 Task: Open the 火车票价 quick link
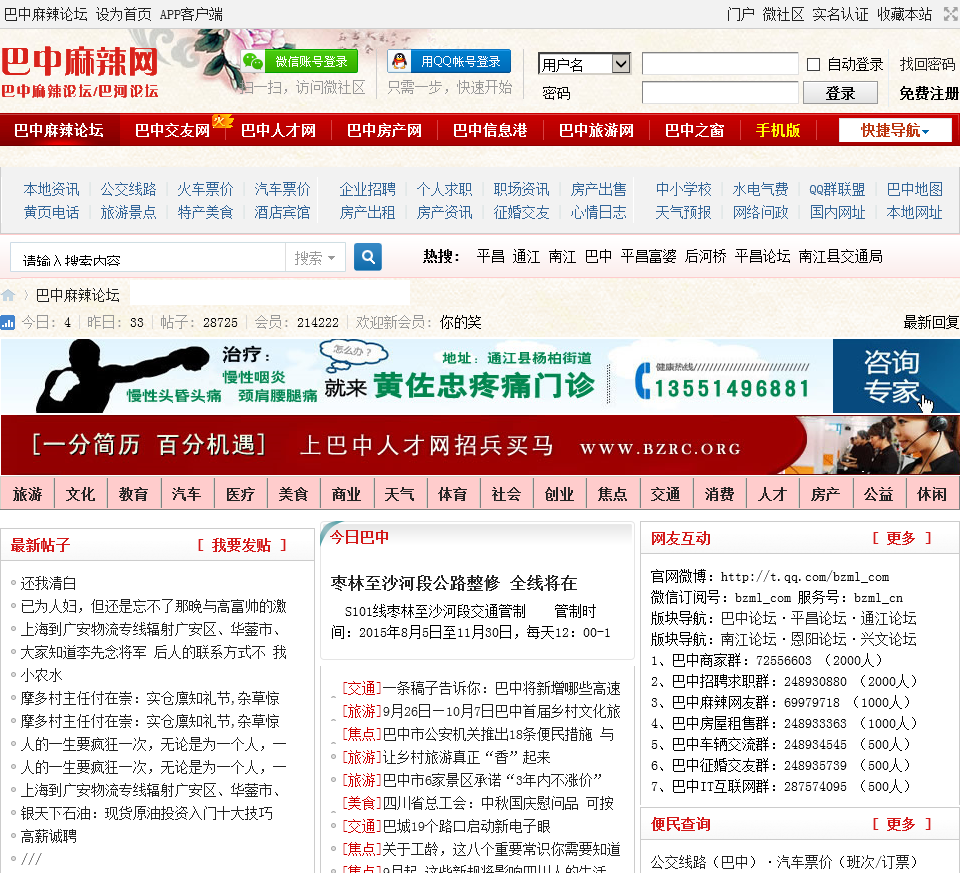205,189
